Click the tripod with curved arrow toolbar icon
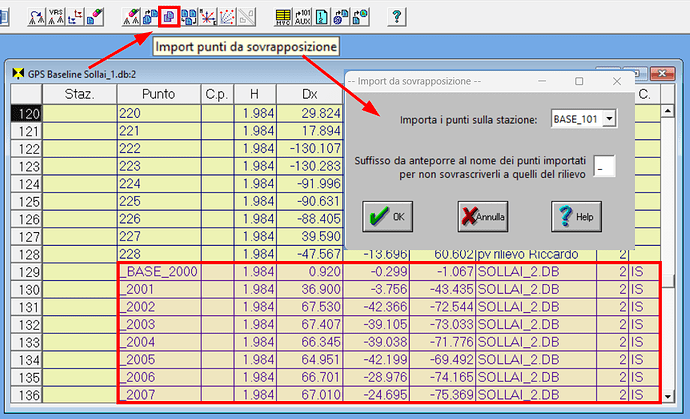690x419 pixels. [37, 17]
